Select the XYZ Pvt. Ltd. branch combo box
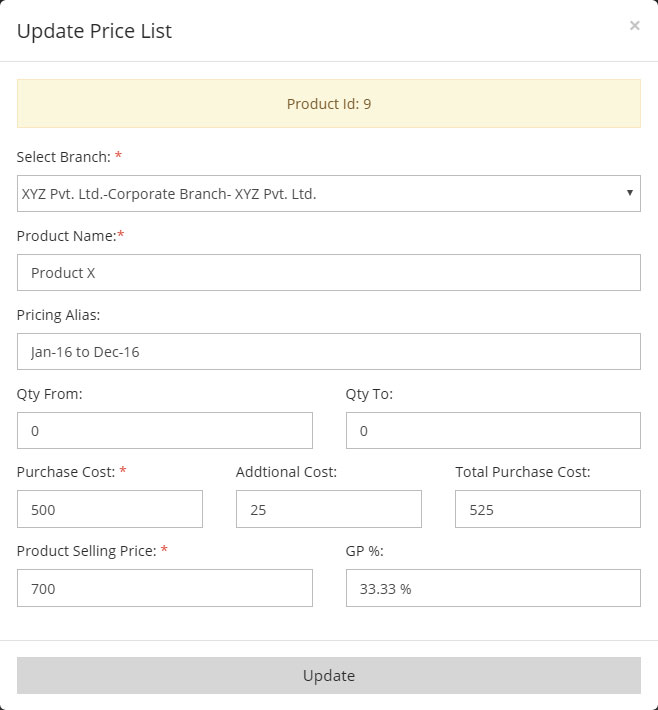This screenshot has width=658, height=710. (329, 193)
